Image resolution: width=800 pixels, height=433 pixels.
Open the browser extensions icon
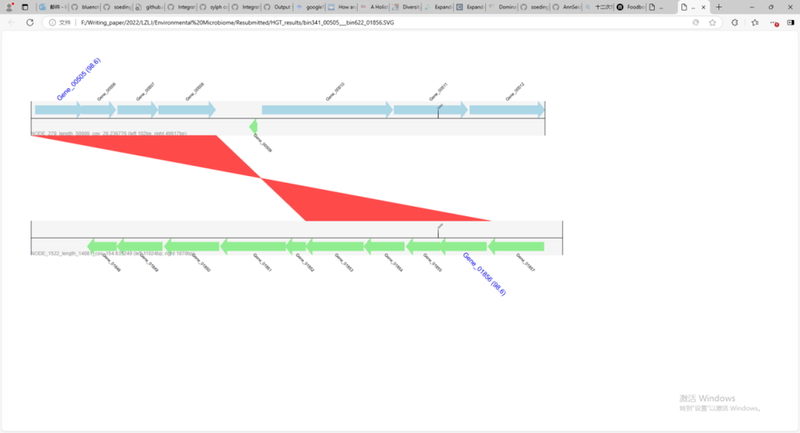pyautogui.click(x=735, y=21)
